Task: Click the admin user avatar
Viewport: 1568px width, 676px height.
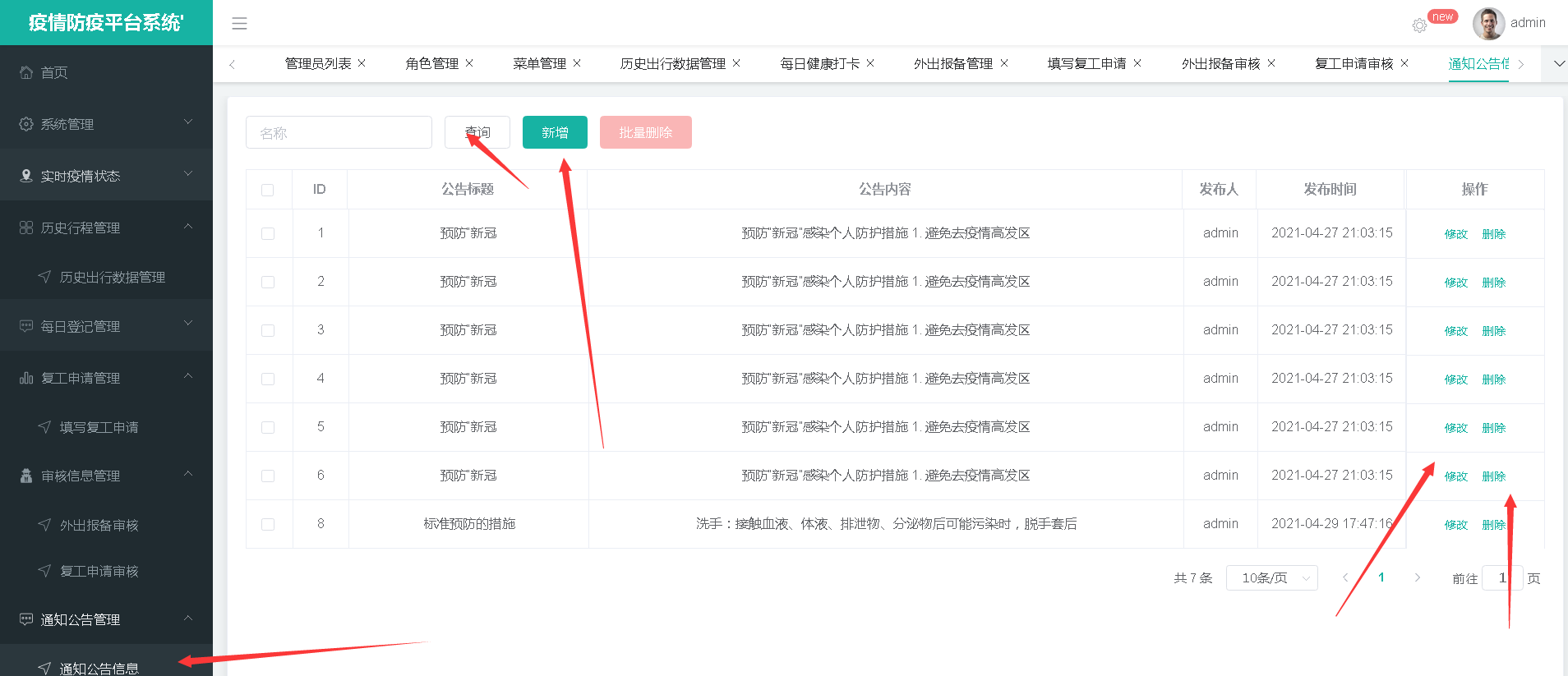Action: click(1488, 24)
